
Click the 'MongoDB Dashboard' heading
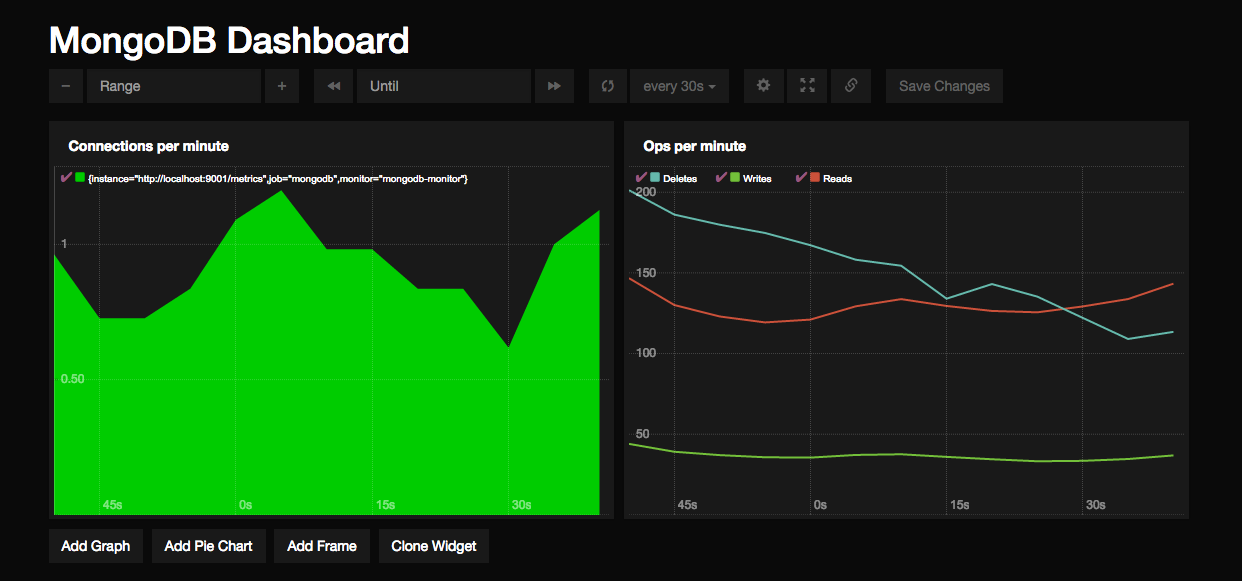point(229,41)
